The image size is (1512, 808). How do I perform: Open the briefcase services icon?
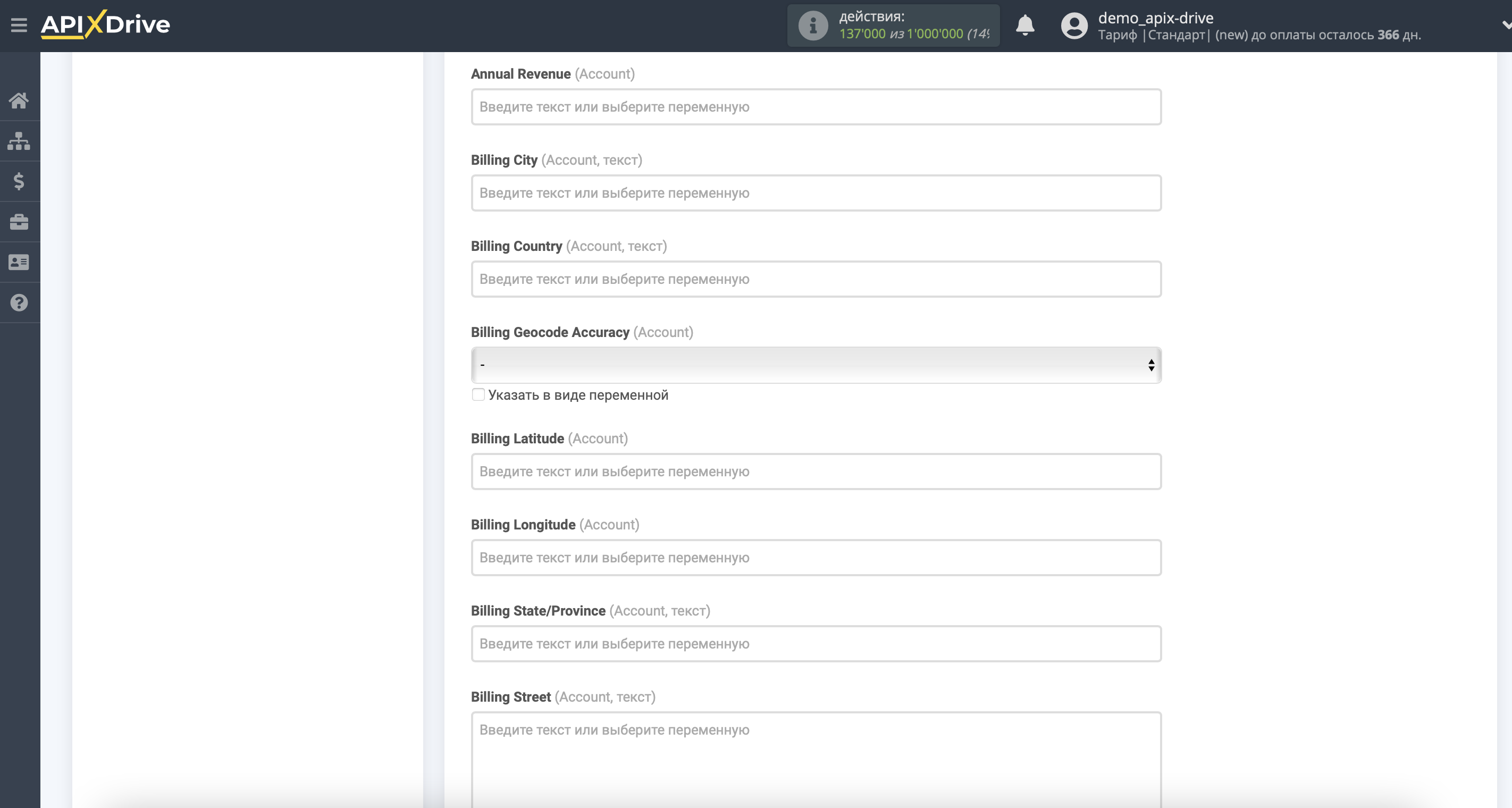click(x=19, y=222)
